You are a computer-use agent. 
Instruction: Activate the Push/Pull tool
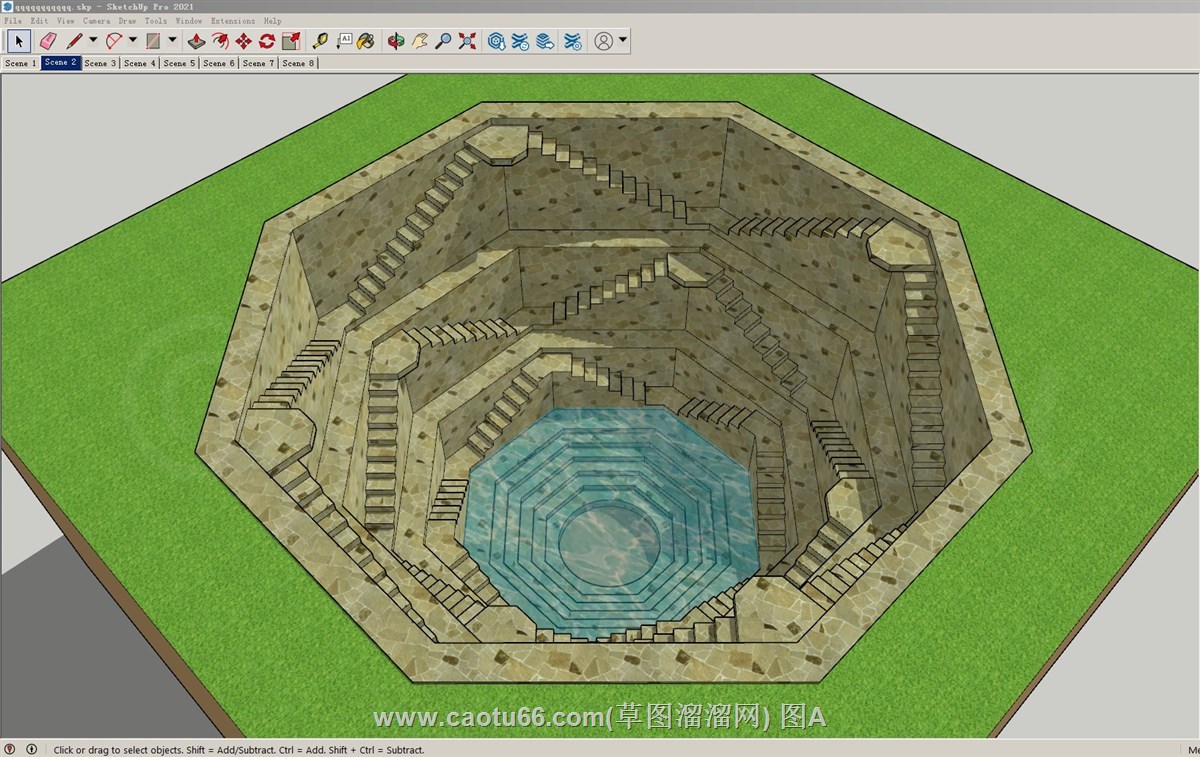click(196, 41)
